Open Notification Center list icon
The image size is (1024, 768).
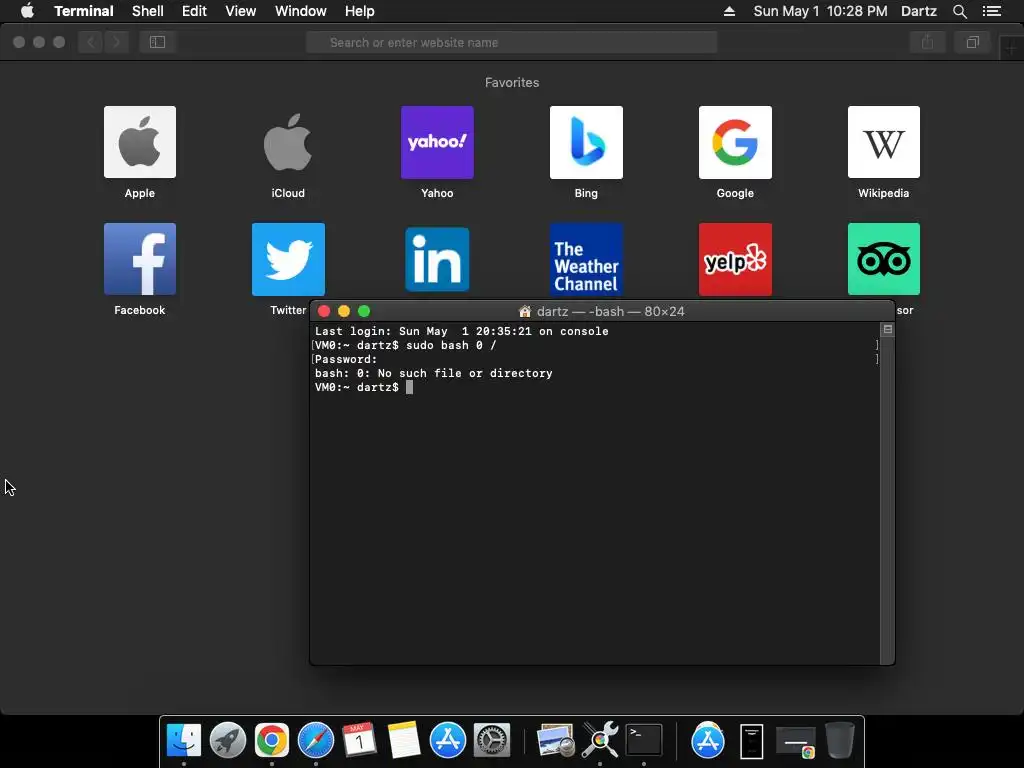(x=992, y=11)
